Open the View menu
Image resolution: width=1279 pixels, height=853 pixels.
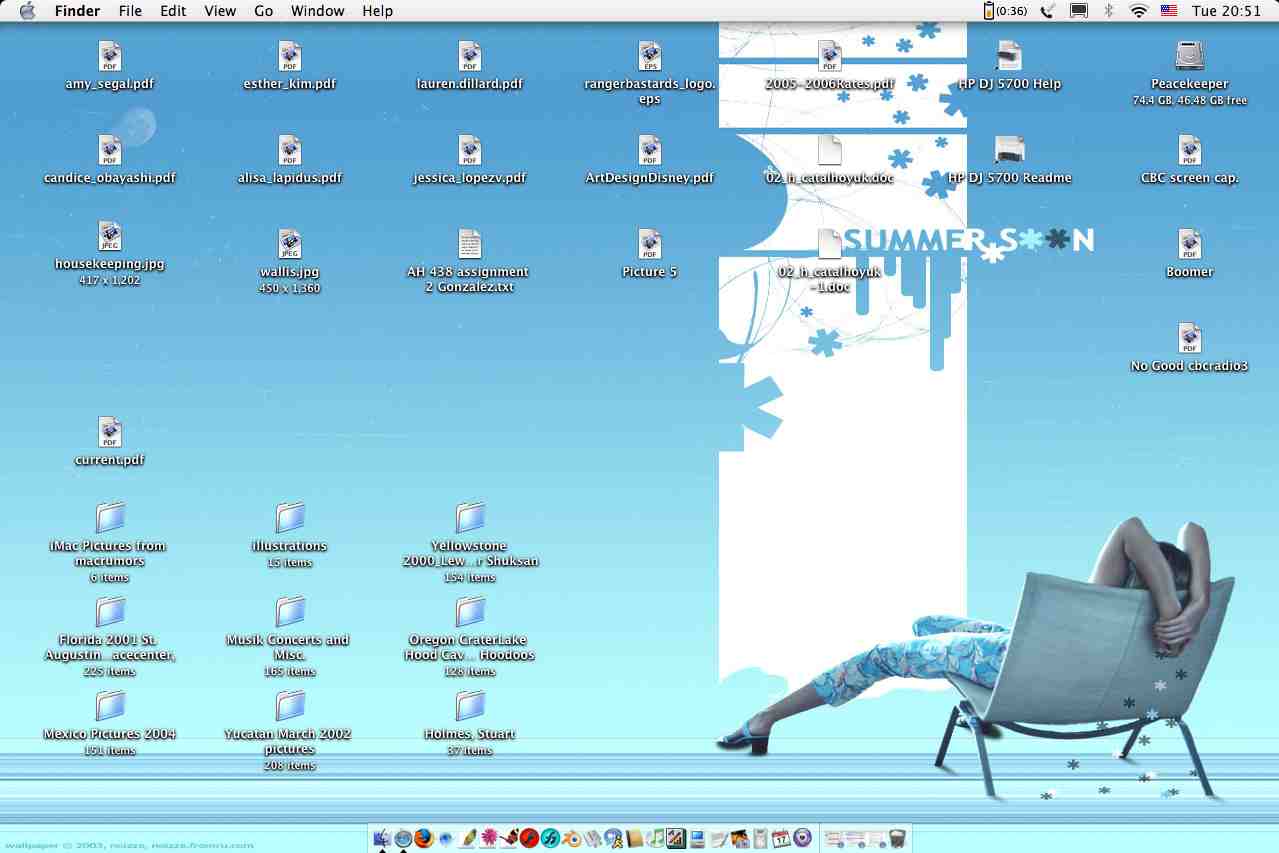[220, 11]
